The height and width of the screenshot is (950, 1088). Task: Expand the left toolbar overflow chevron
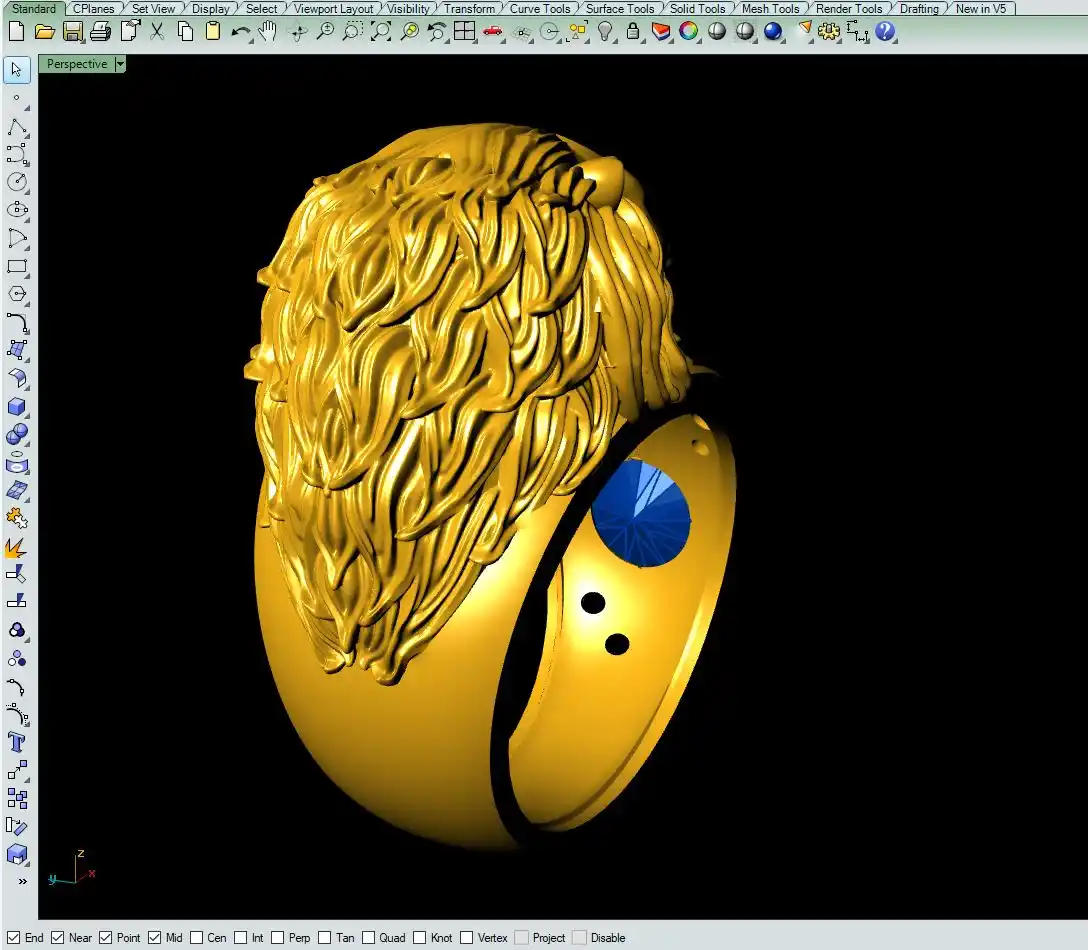(x=22, y=881)
